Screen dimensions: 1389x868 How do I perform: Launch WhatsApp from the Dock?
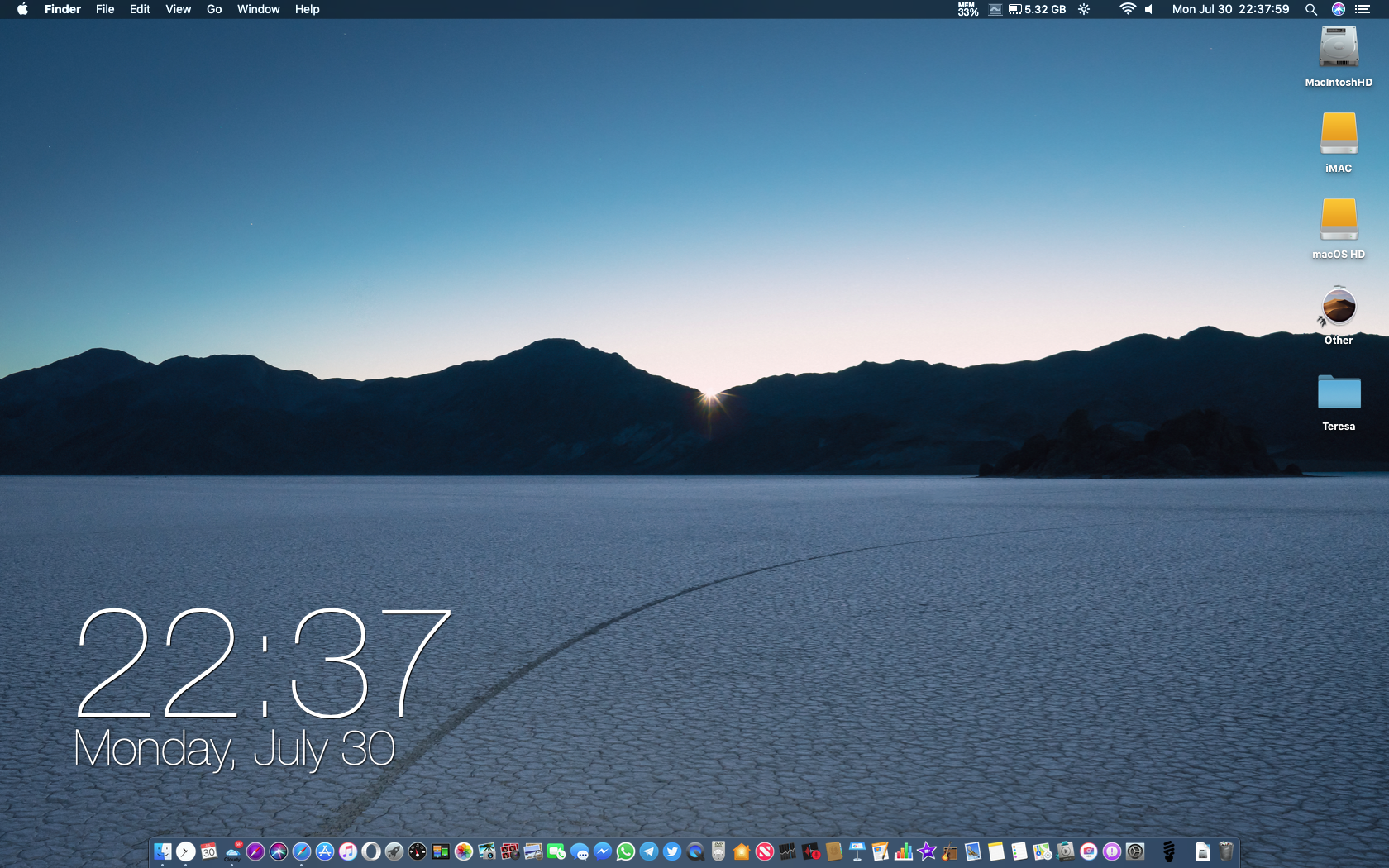pos(626,851)
